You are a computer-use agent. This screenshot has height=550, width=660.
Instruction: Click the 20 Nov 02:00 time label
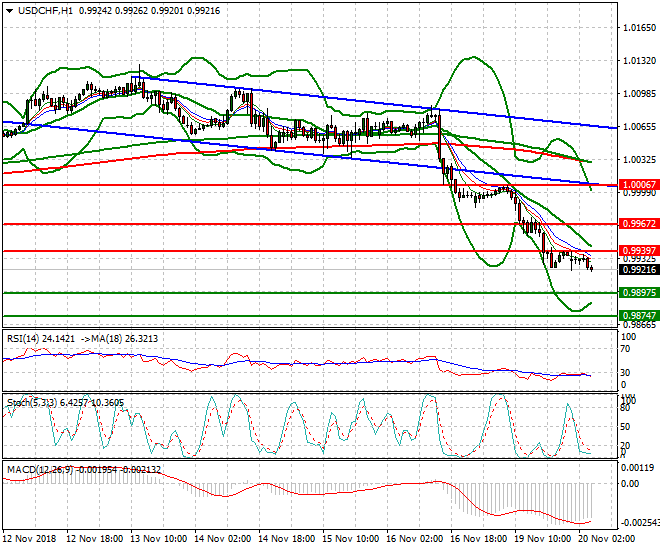pos(607,539)
